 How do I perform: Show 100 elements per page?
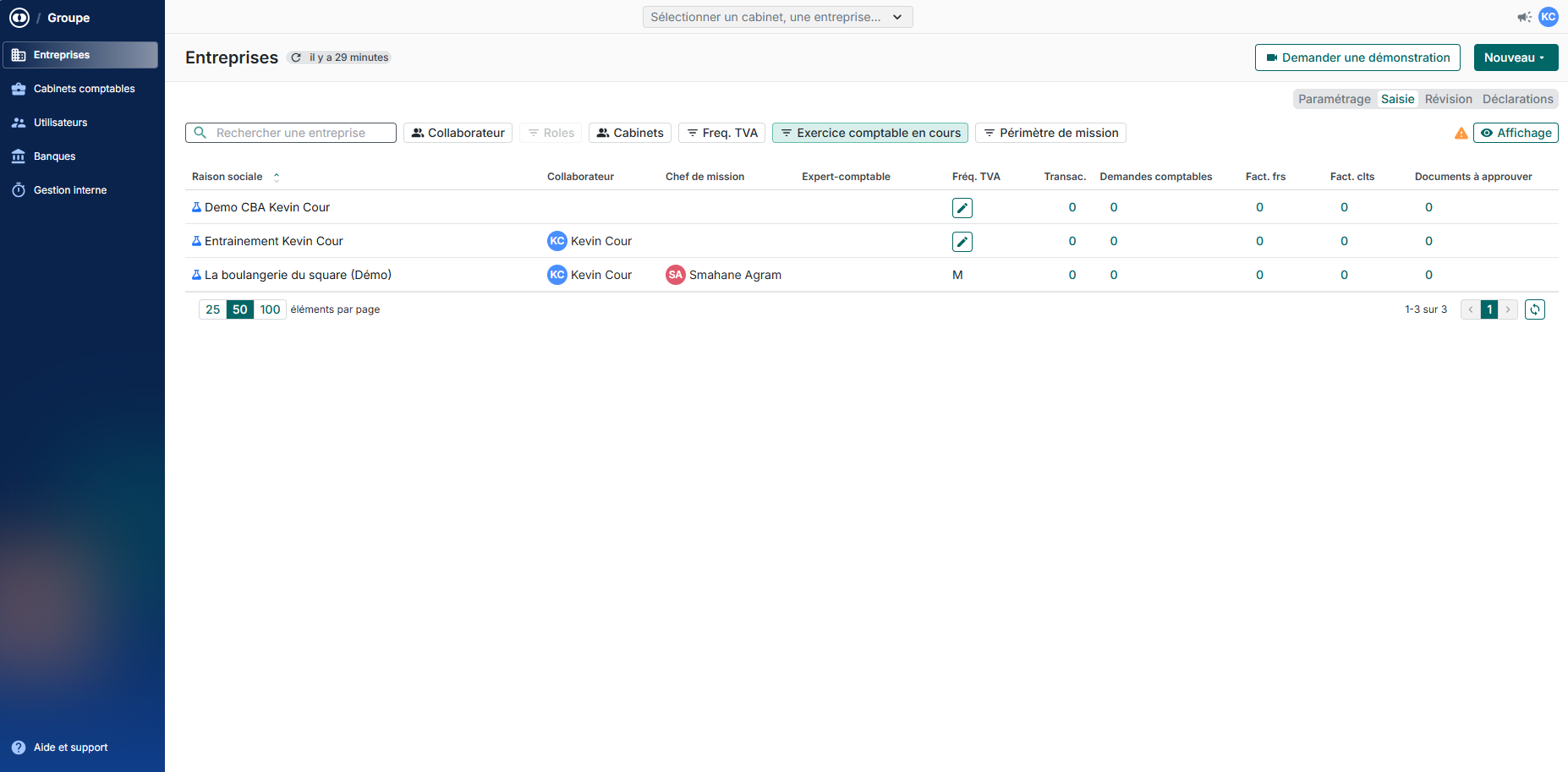pyautogui.click(x=270, y=309)
